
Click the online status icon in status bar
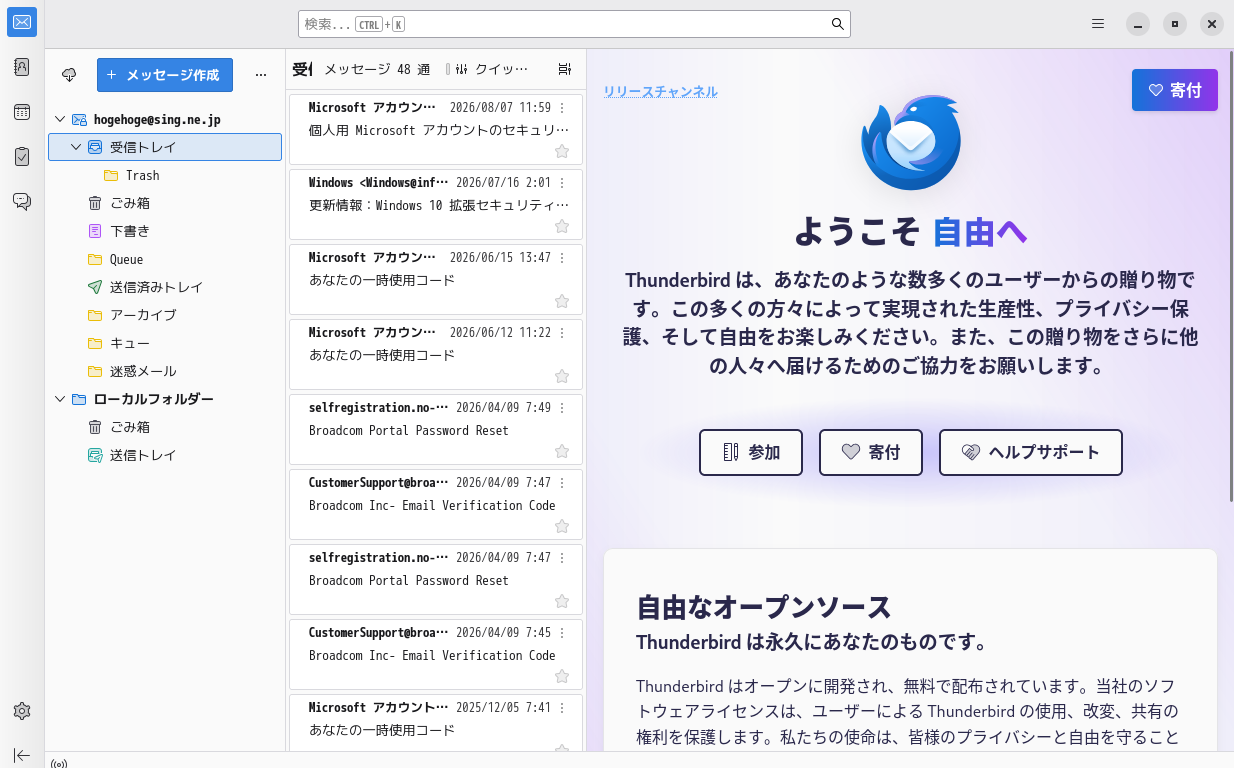tap(58, 764)
